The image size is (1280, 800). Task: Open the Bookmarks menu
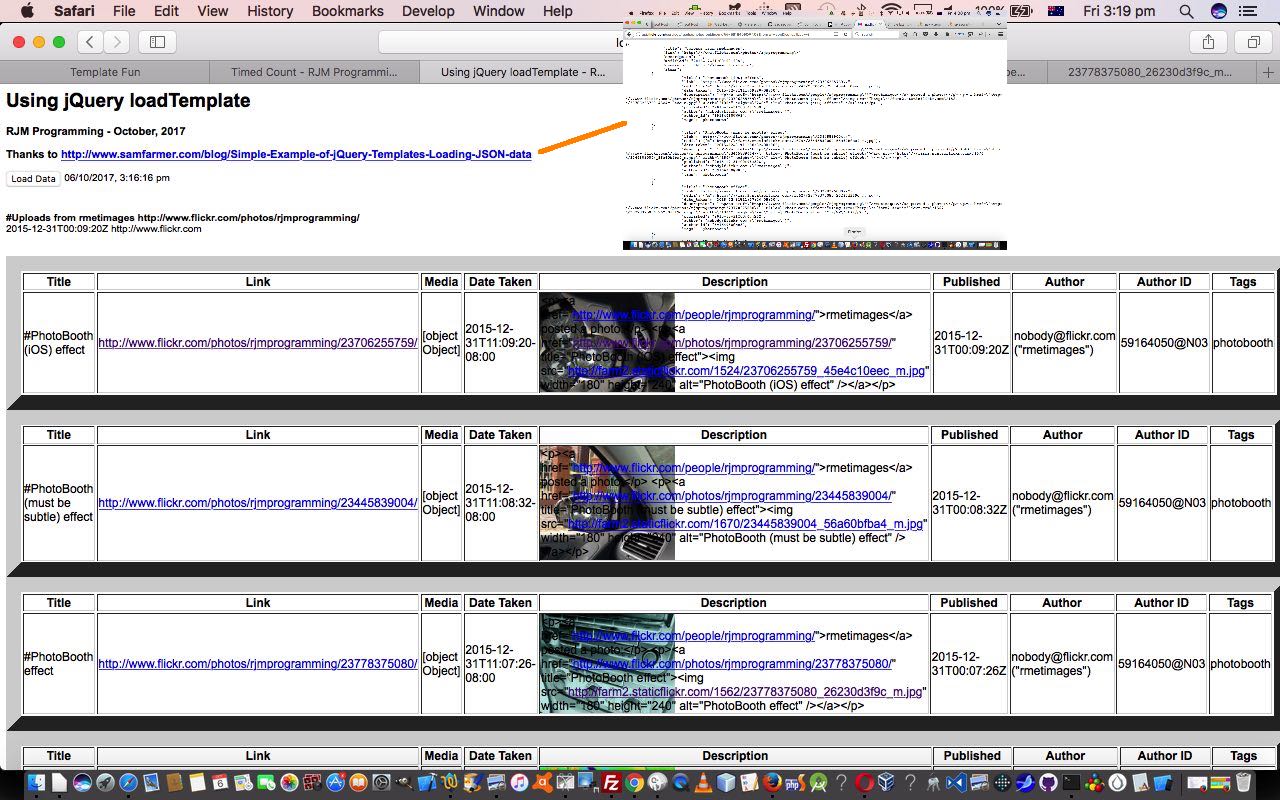coord(347,11)
